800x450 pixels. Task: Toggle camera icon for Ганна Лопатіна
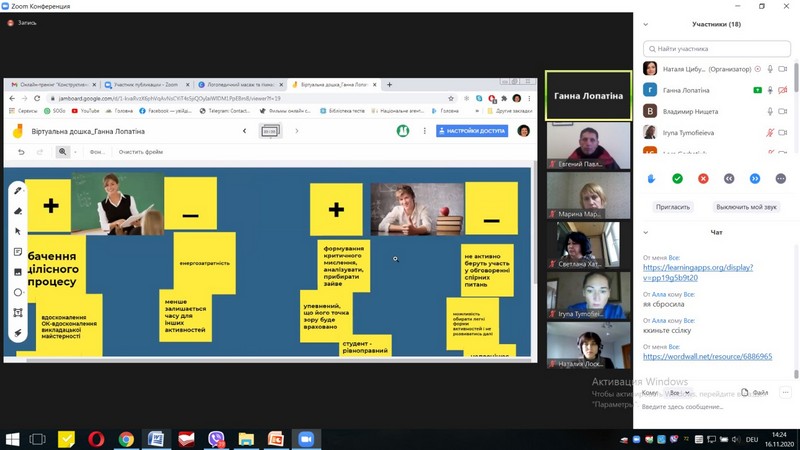pyautogui.click(x=783, y=90)
